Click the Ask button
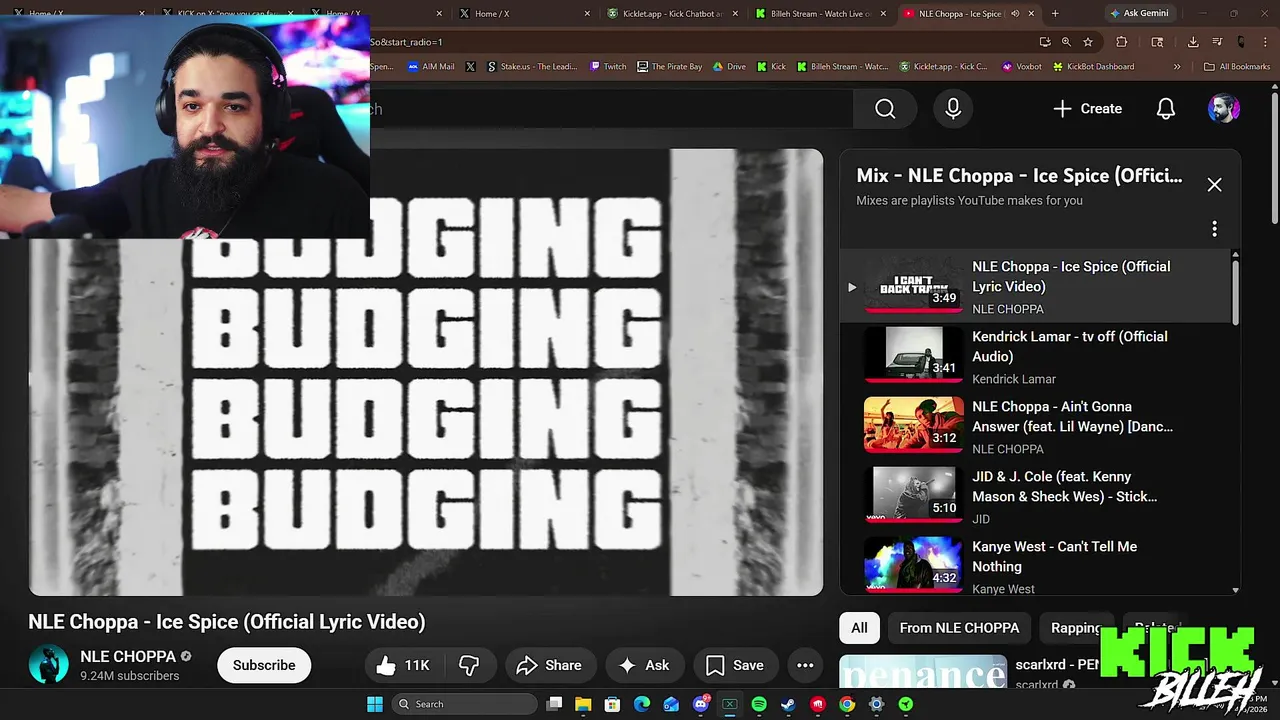The height and width of the screenshot is (720, 1280). [644, 665]
